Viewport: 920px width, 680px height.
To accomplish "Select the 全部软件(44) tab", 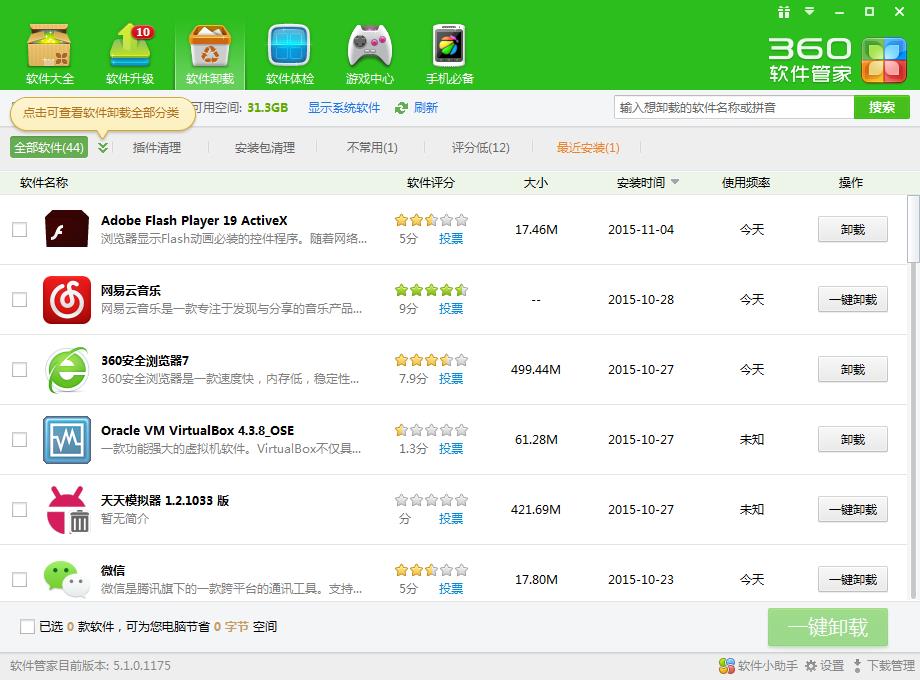I will pos(49,147).
